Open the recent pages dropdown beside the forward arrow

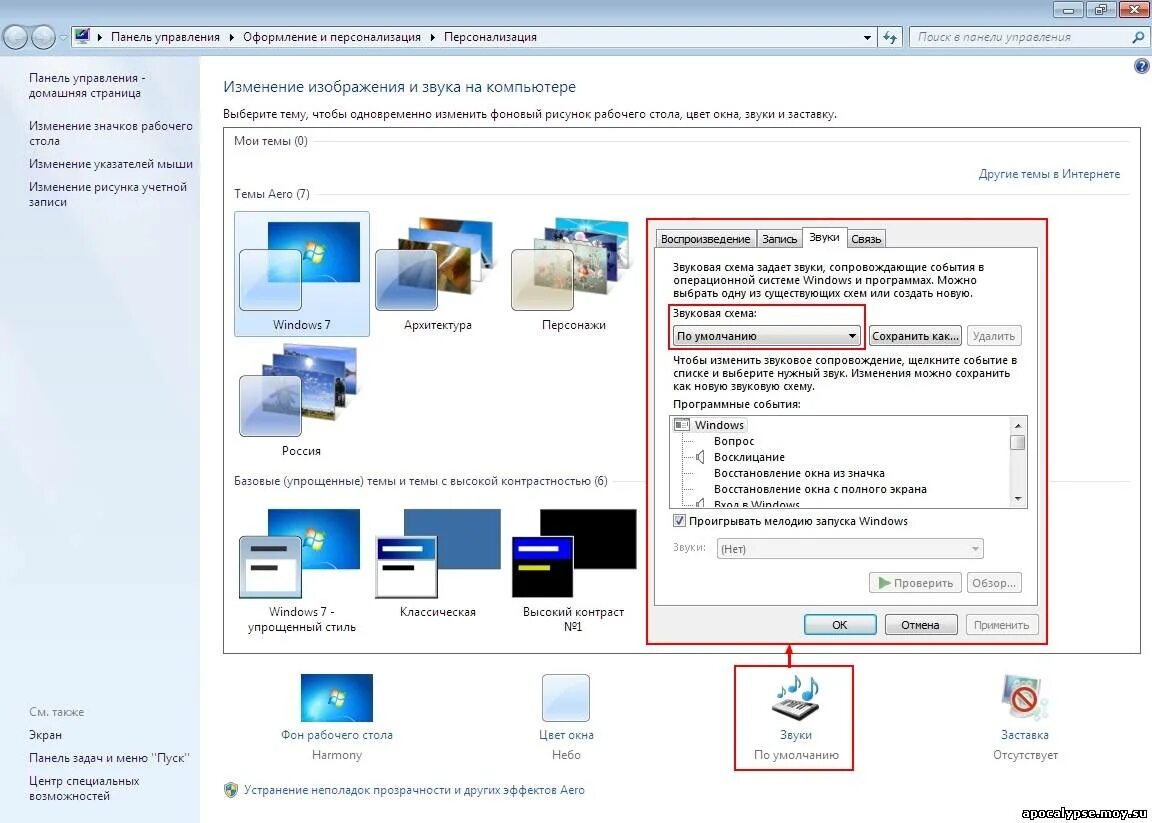pos(63,37)
